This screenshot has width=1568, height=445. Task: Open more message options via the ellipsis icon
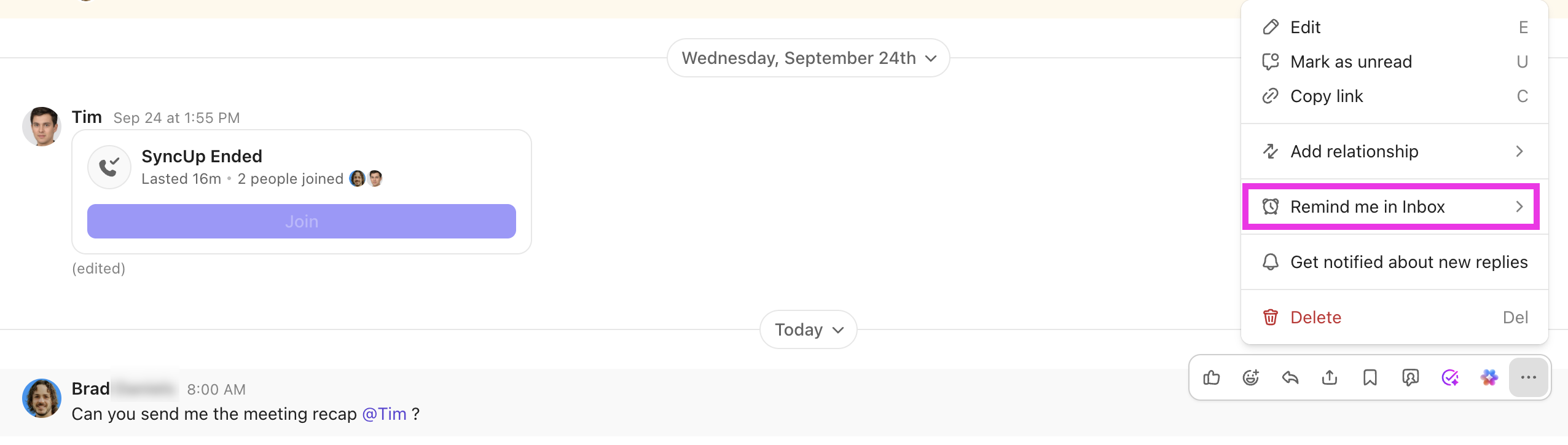(1528, 377)
